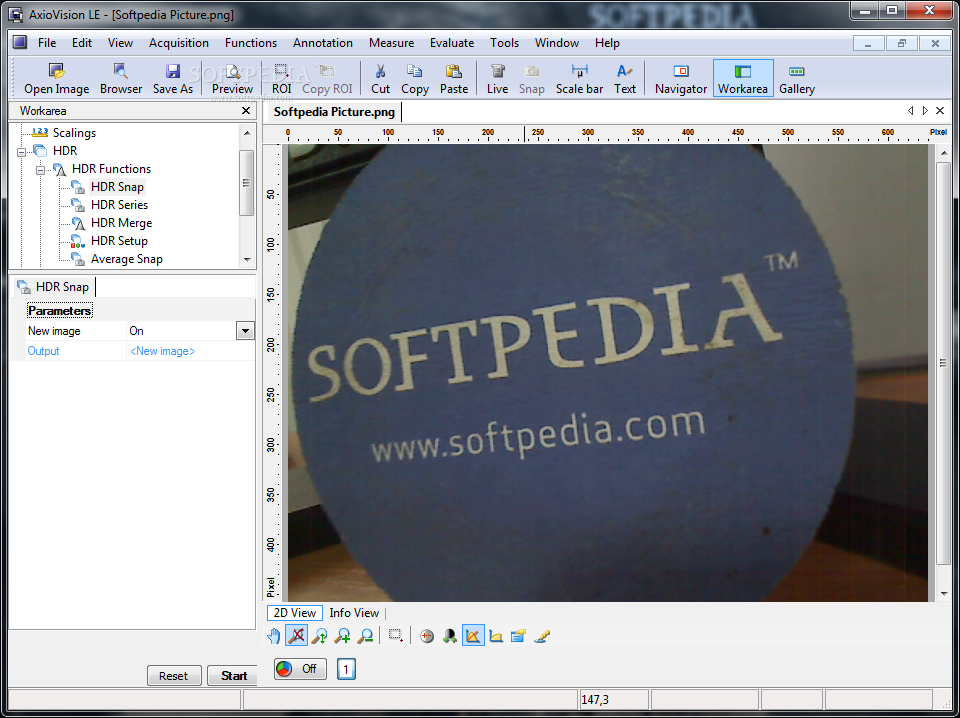Open the Window menu
Screen dimensions: 960x718
(x=557, y=43)
